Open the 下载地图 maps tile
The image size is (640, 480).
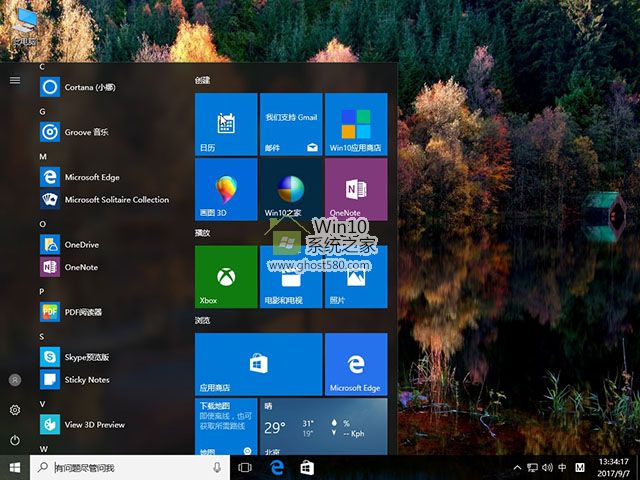pyautogui.click(x=226, y=427)
